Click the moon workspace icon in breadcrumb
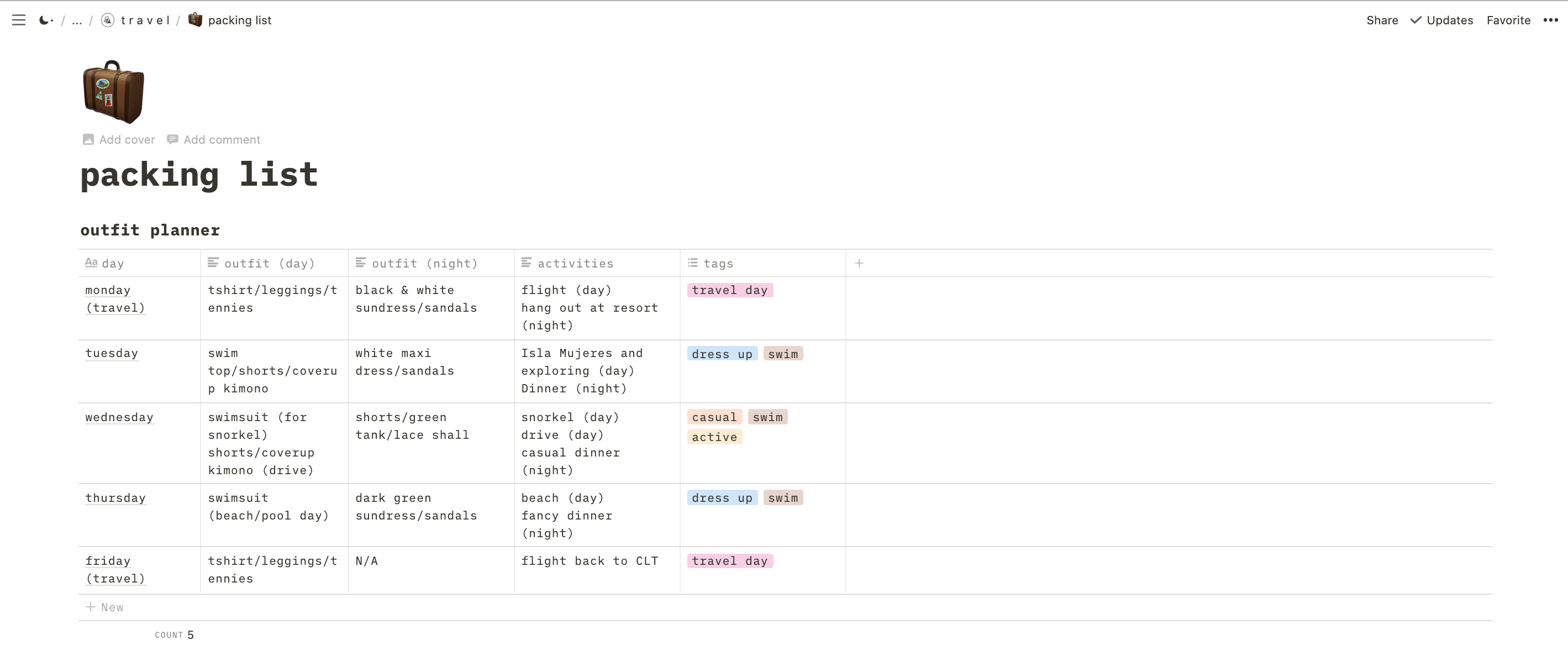This screenshot has width=1568, height=661. point(45,20)
